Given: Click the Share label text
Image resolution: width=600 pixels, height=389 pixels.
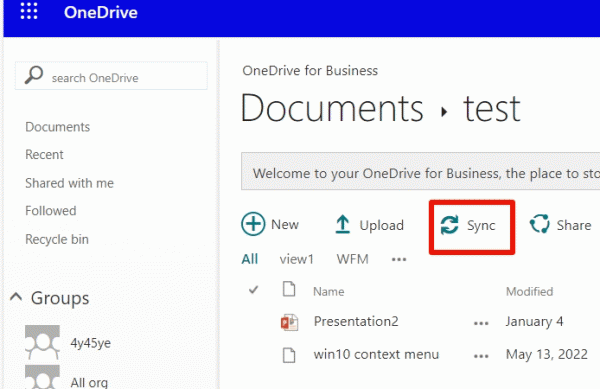Looking at the screenshot, I should click(x=574, y=225).
